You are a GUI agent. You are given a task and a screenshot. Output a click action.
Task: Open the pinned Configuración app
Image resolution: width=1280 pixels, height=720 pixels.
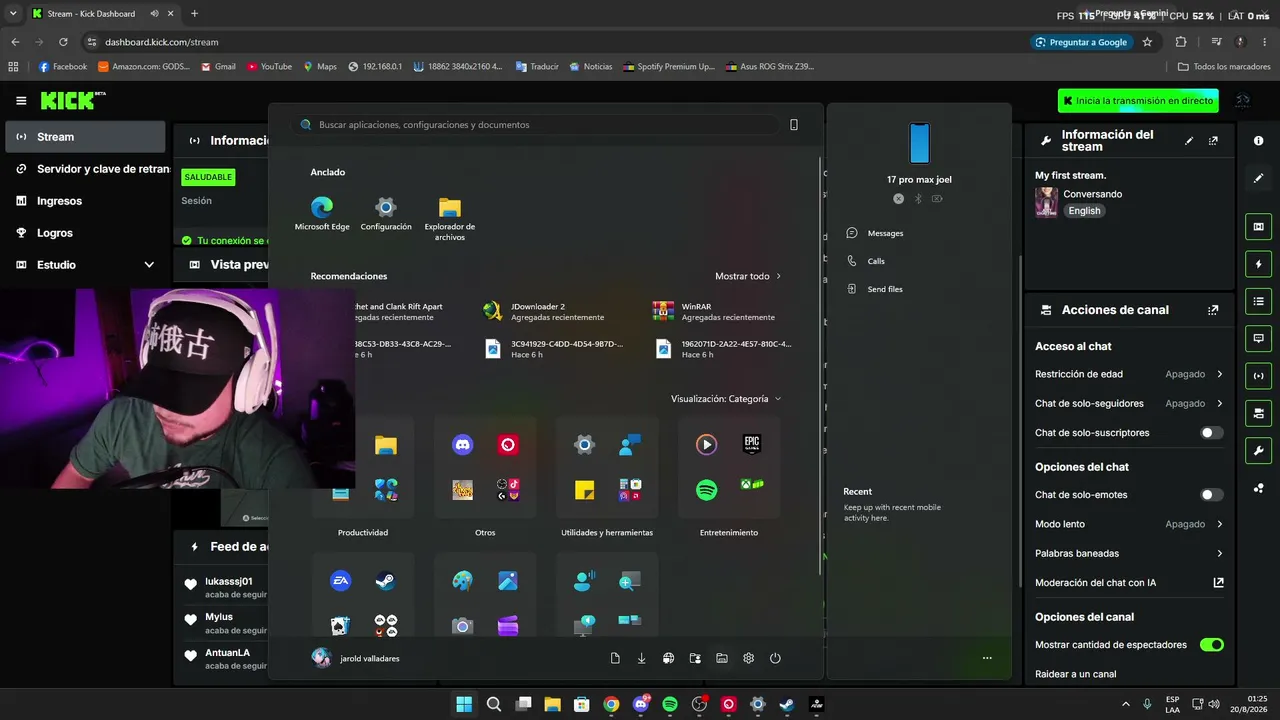(x=386, y=214)
